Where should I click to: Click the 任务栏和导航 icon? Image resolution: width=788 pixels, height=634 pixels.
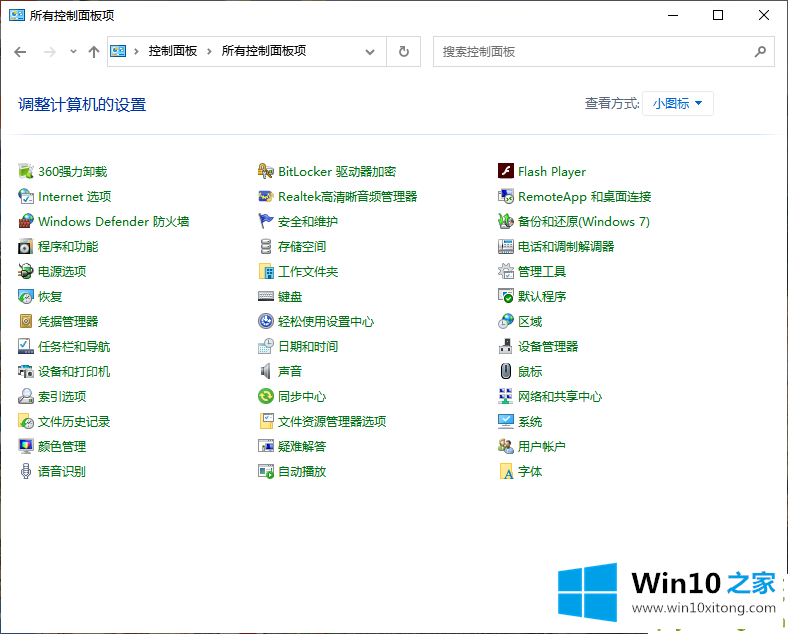pyautogui.click(x=26, y=347)
